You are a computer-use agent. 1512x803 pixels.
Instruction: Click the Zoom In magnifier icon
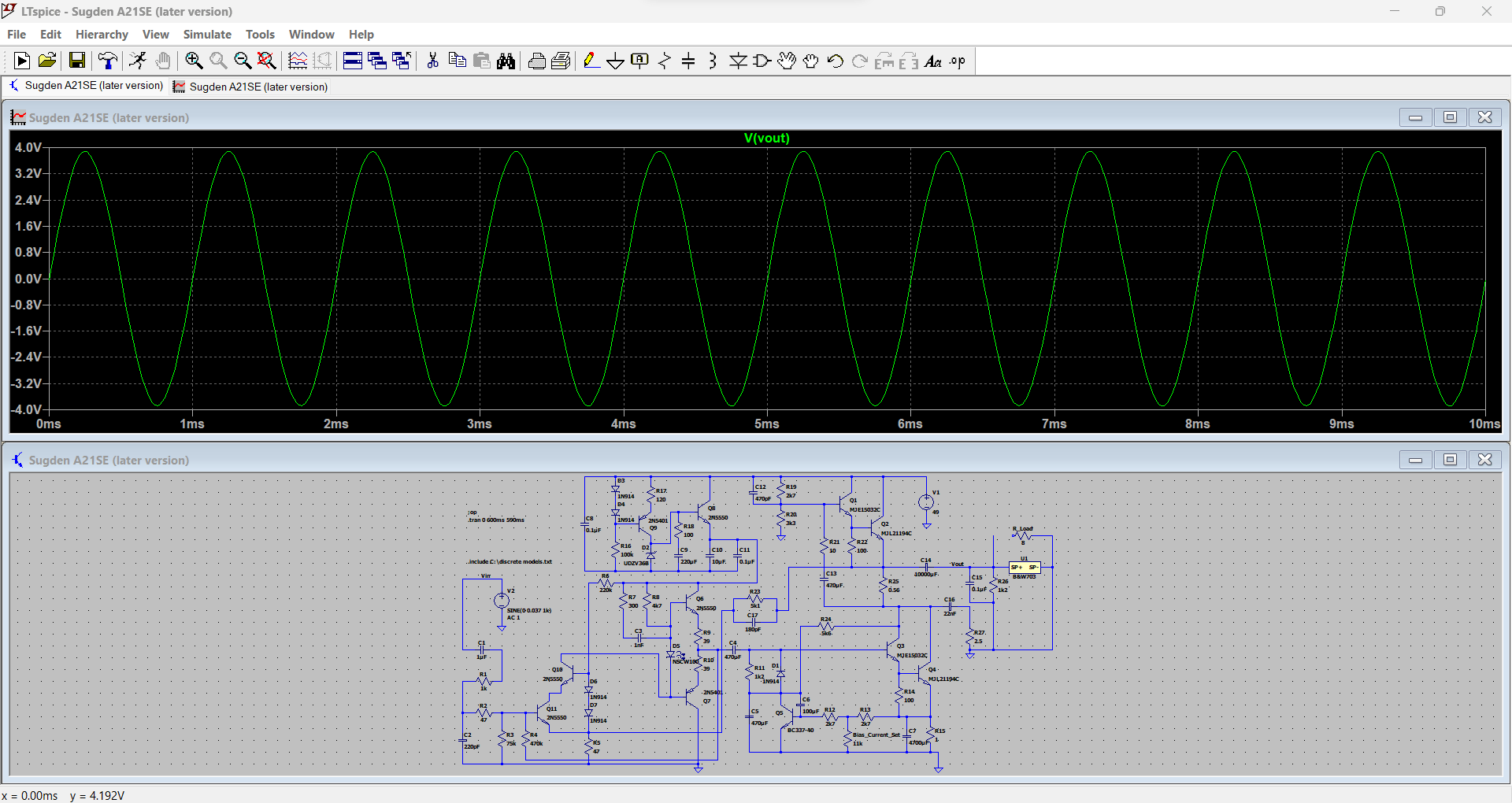pyautogui.click(x=194, y=61)
